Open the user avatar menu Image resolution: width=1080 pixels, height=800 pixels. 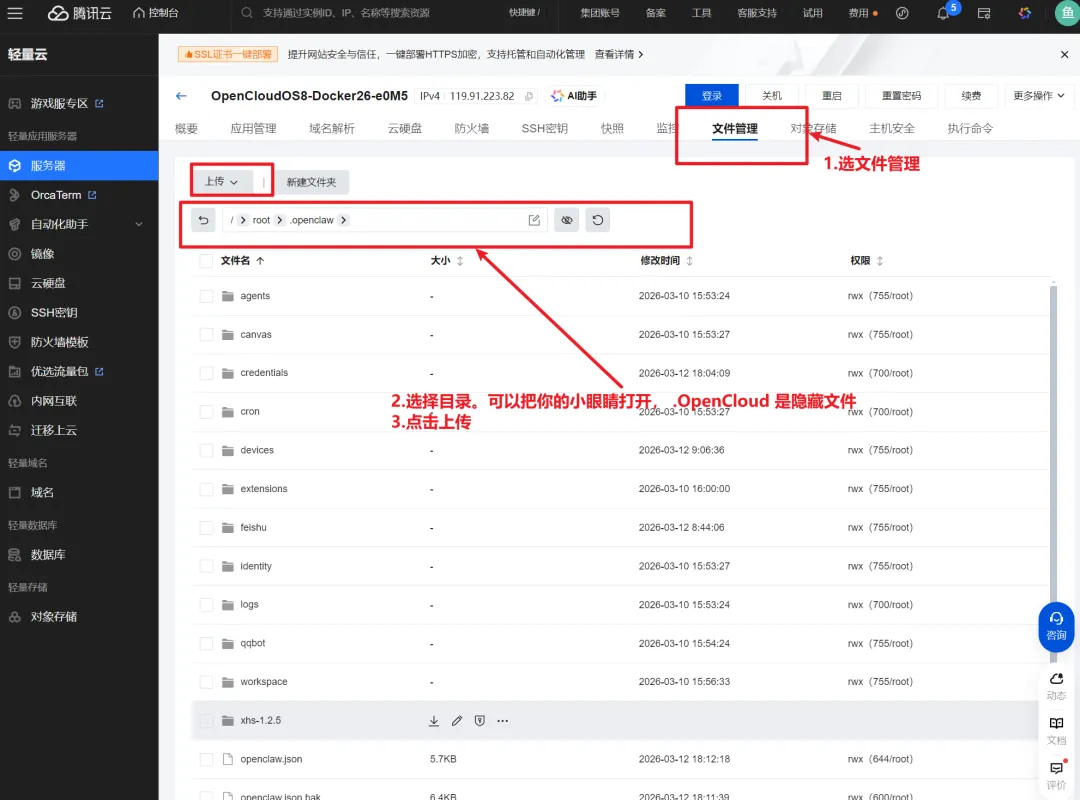click(x=1067, y=13)
